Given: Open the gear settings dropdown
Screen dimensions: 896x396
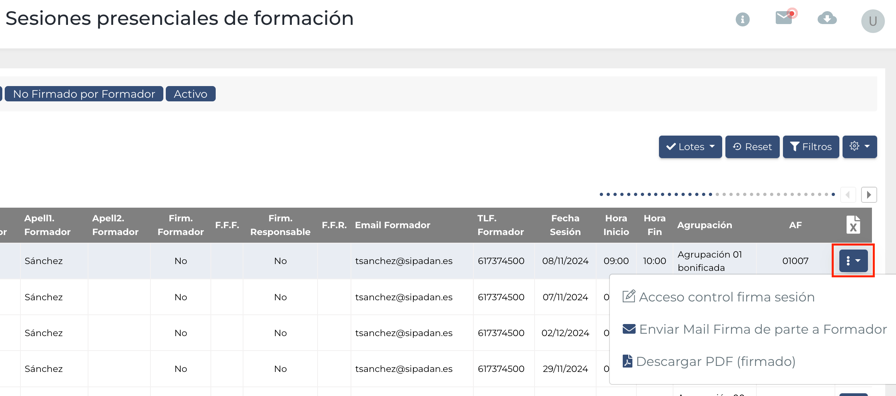Looking at the screenshot, I should [x=859, y=147].
